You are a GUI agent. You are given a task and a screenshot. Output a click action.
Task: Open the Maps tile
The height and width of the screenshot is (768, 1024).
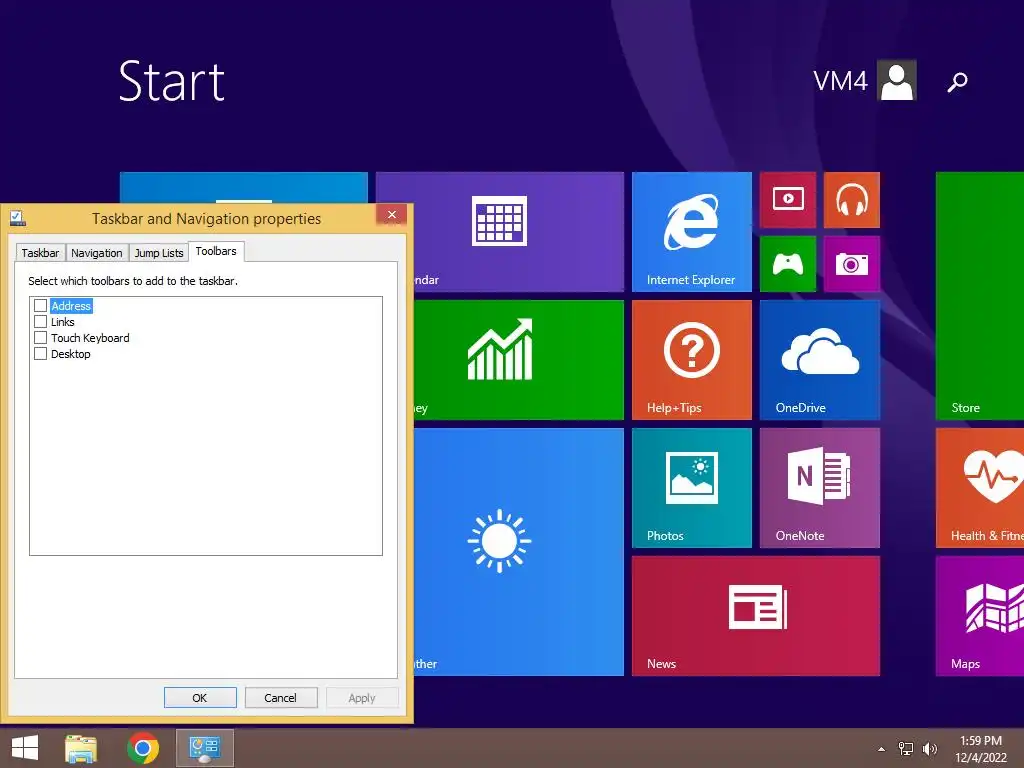tap(980, 616)
